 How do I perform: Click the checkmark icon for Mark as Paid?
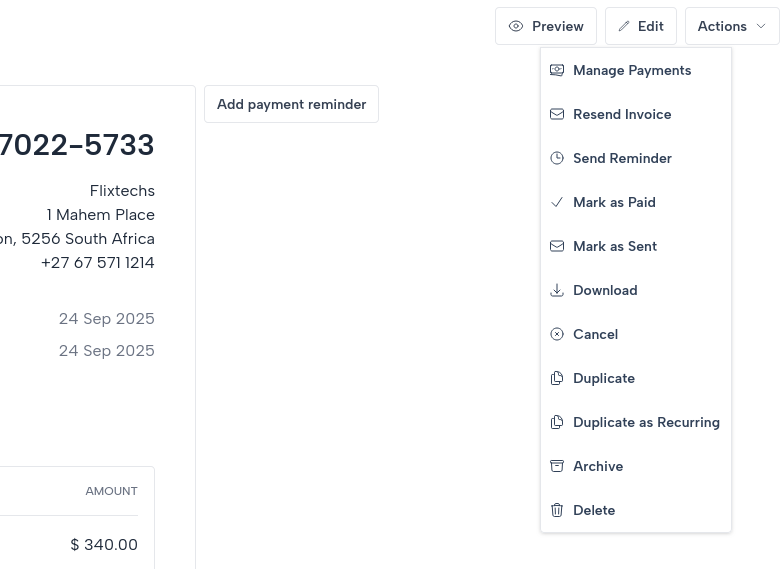click(557, 202)
